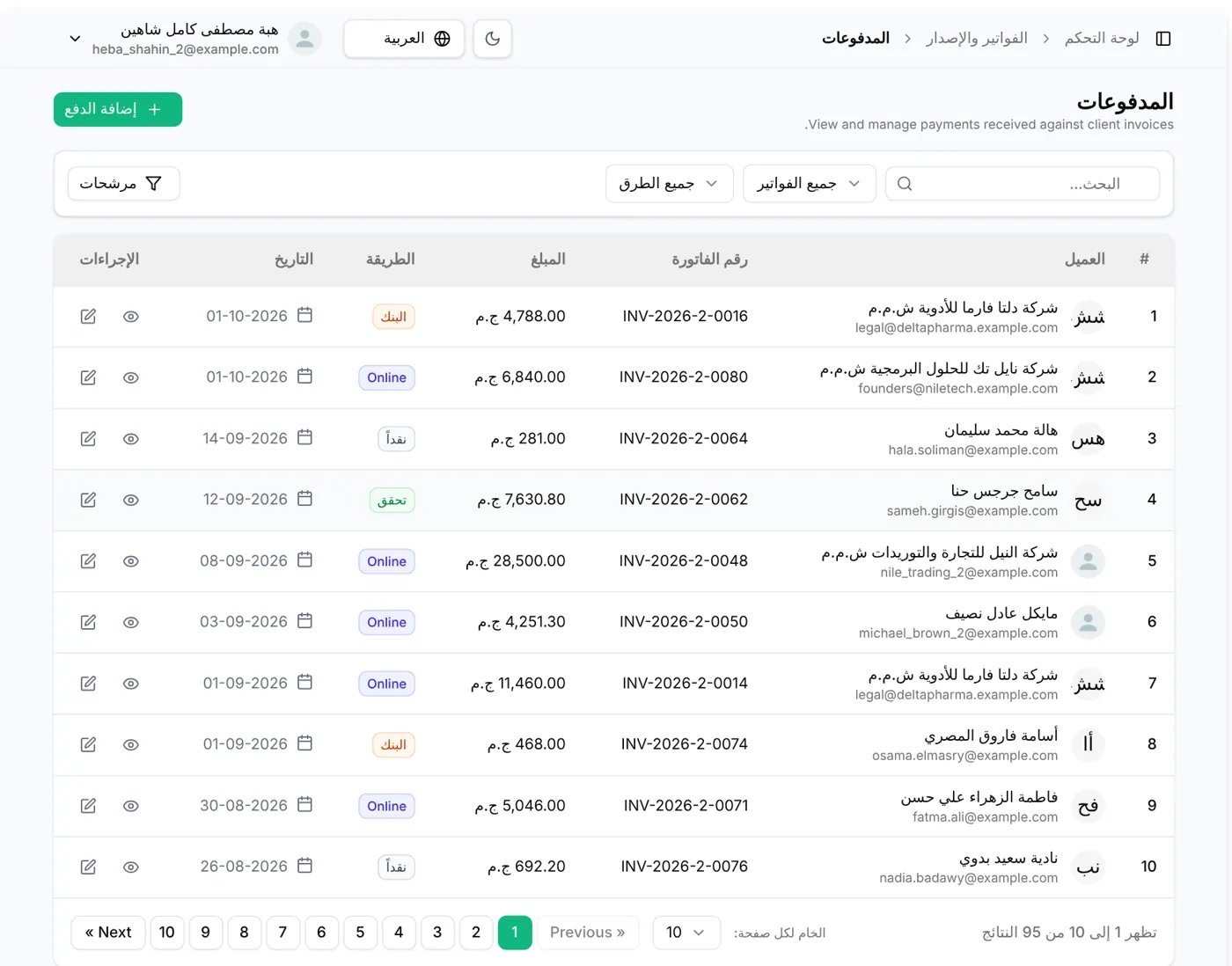
Task: View payment for INV-2026-2-0080
Action: 131,377
